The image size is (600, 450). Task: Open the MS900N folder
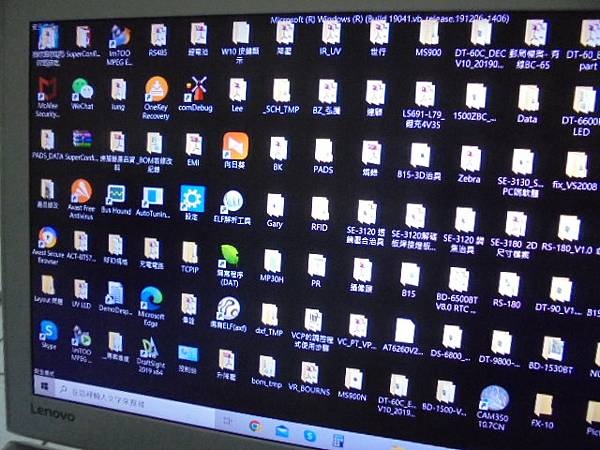[353, 385]
